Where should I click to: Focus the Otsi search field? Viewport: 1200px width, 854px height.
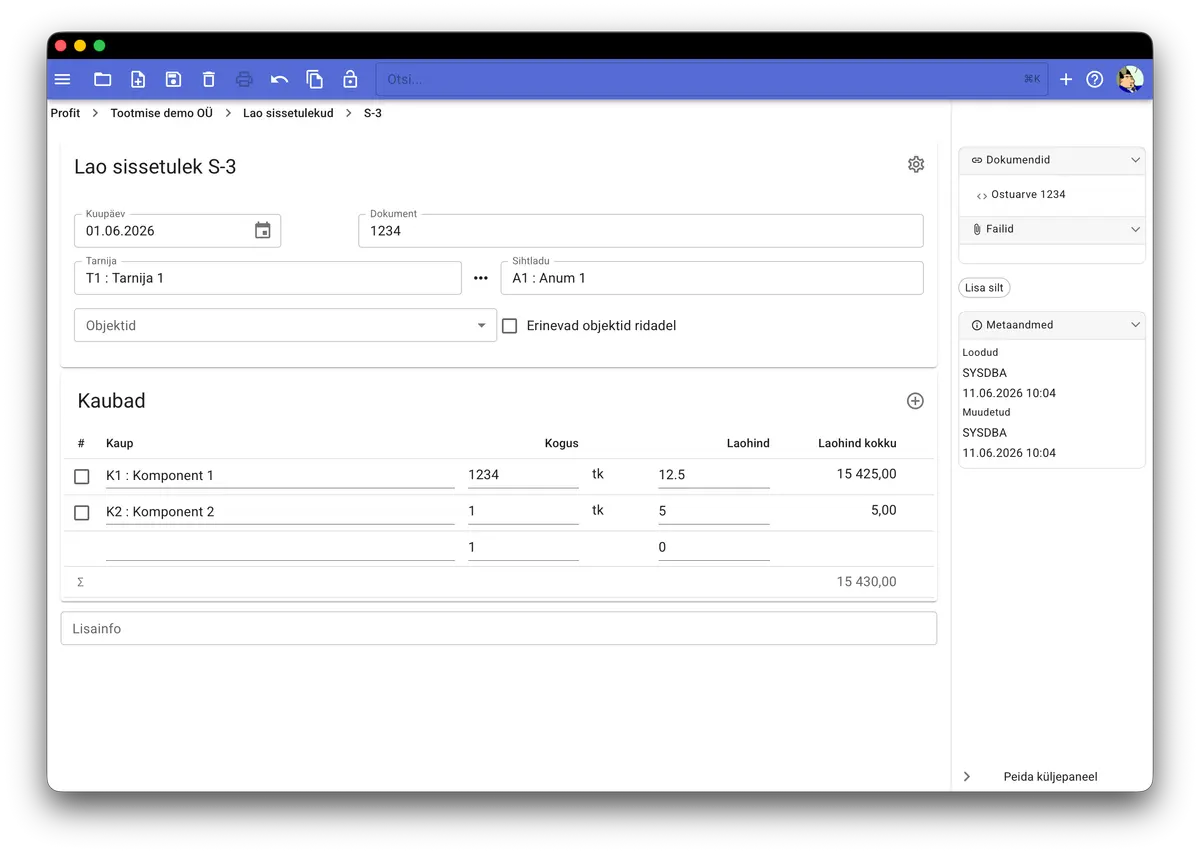(x=712, y=79)
